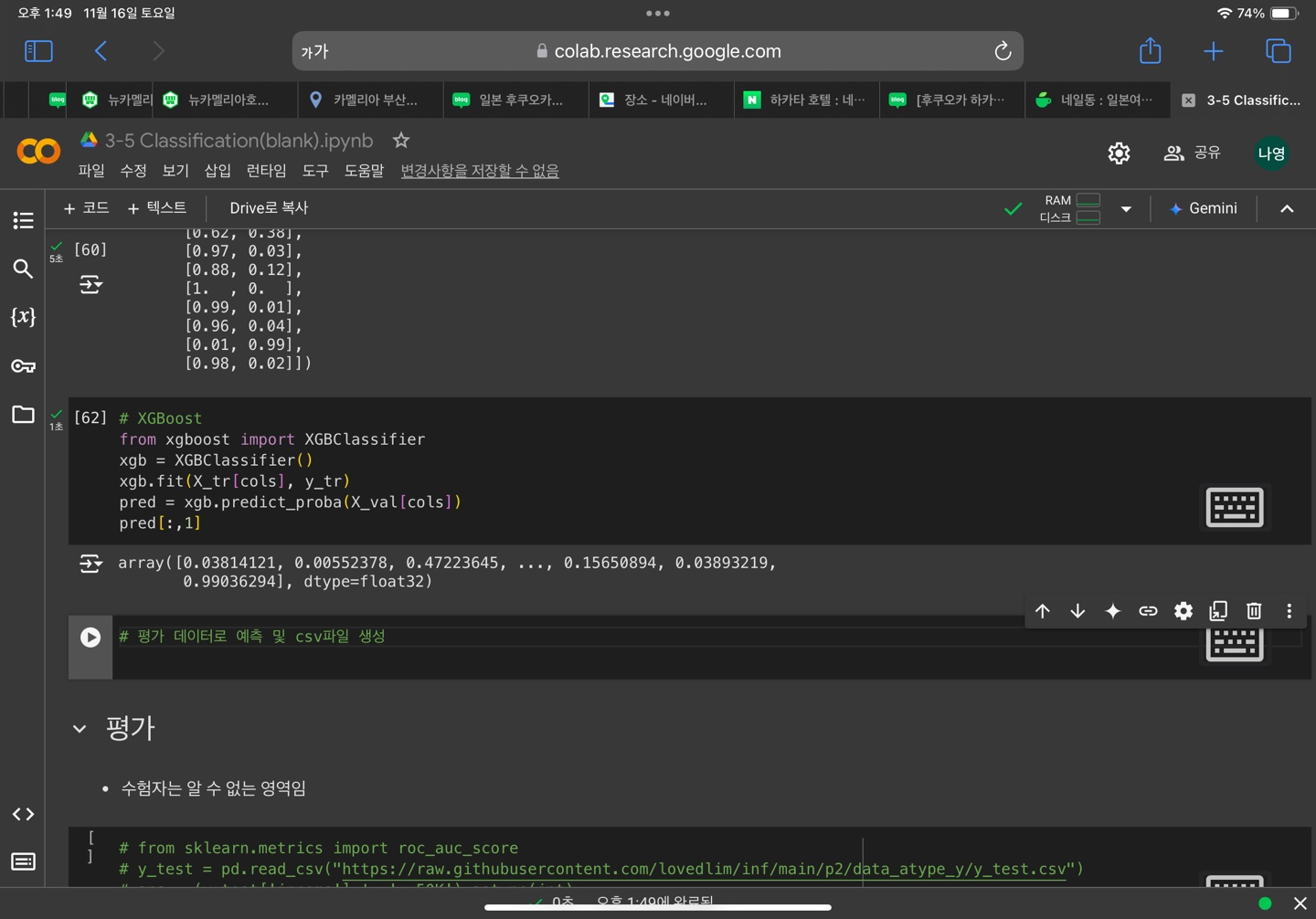Click the raw.githubusercontent.com y_test.csv link
Viewport: 1316px width, 919px height.
704,869
